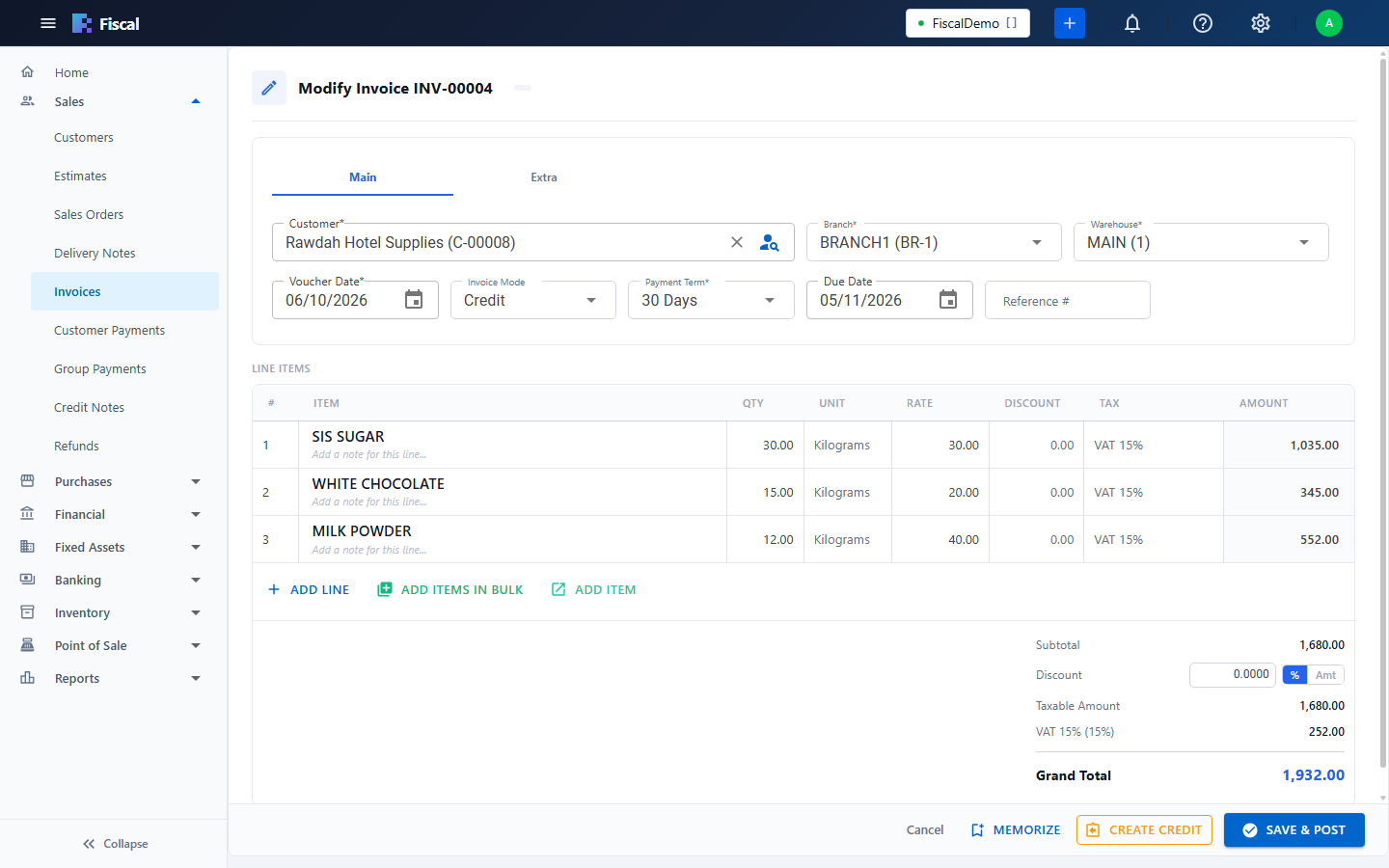Open the help question mark icon

(x=1203, y=23)
